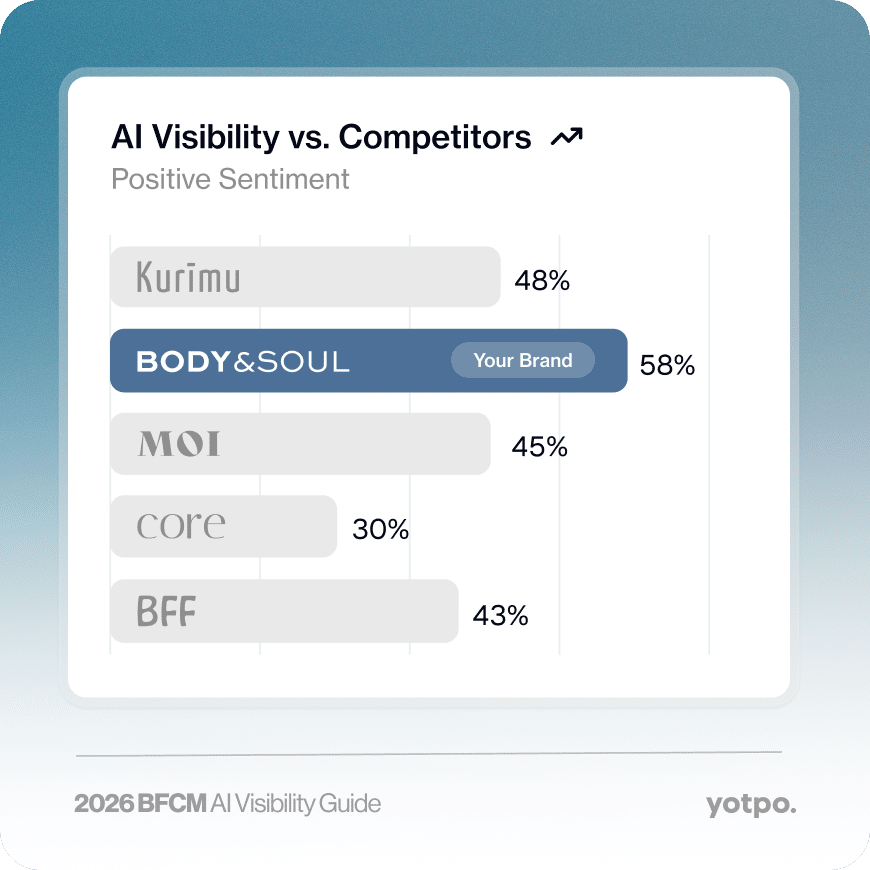This screenshot has height=870, width=870.
Task: Click the 2026 BFCM AI Visibility Guide text
Action: (227, 803)
